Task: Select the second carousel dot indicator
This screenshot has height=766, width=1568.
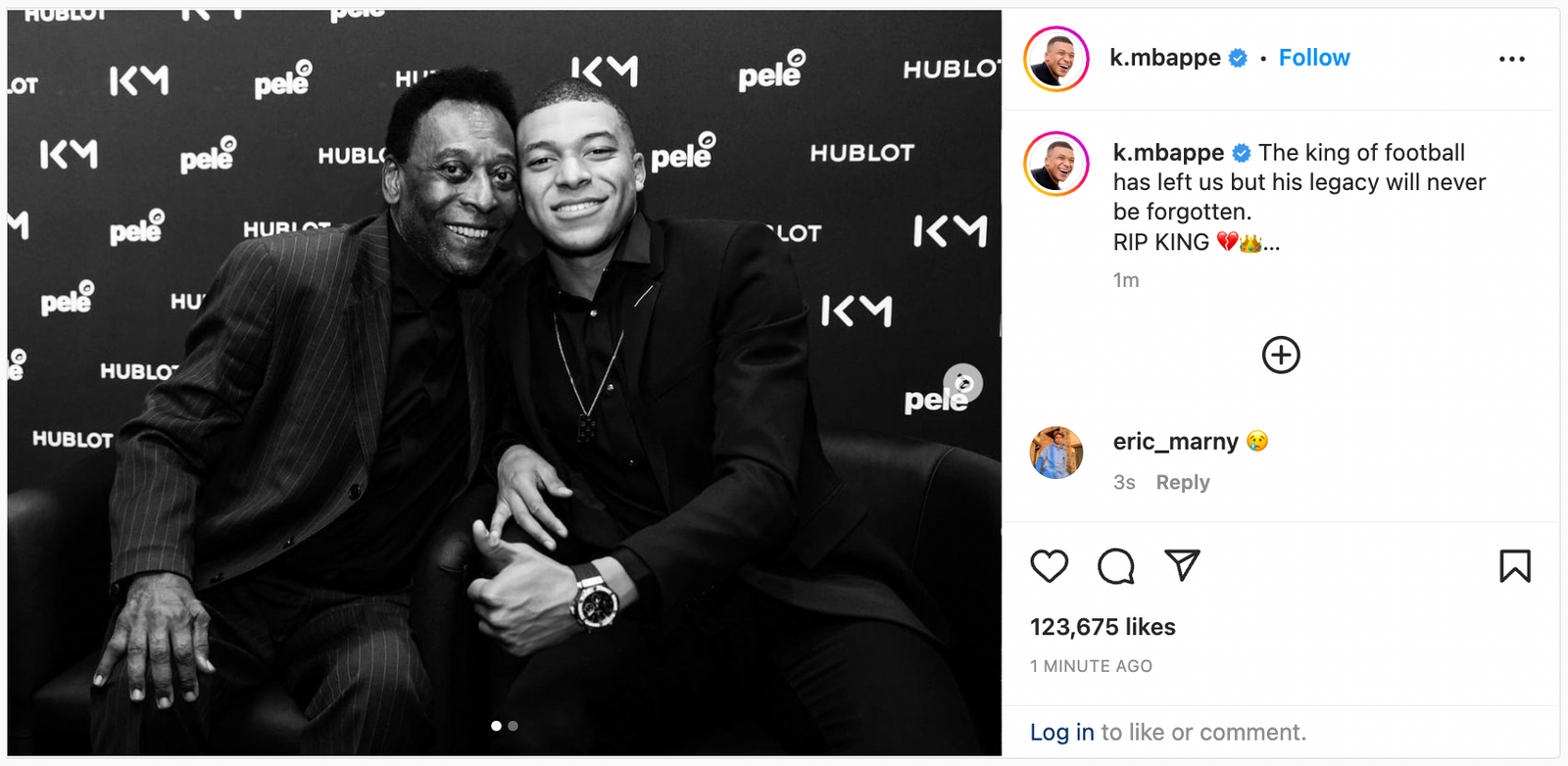Action: point(513,726)
